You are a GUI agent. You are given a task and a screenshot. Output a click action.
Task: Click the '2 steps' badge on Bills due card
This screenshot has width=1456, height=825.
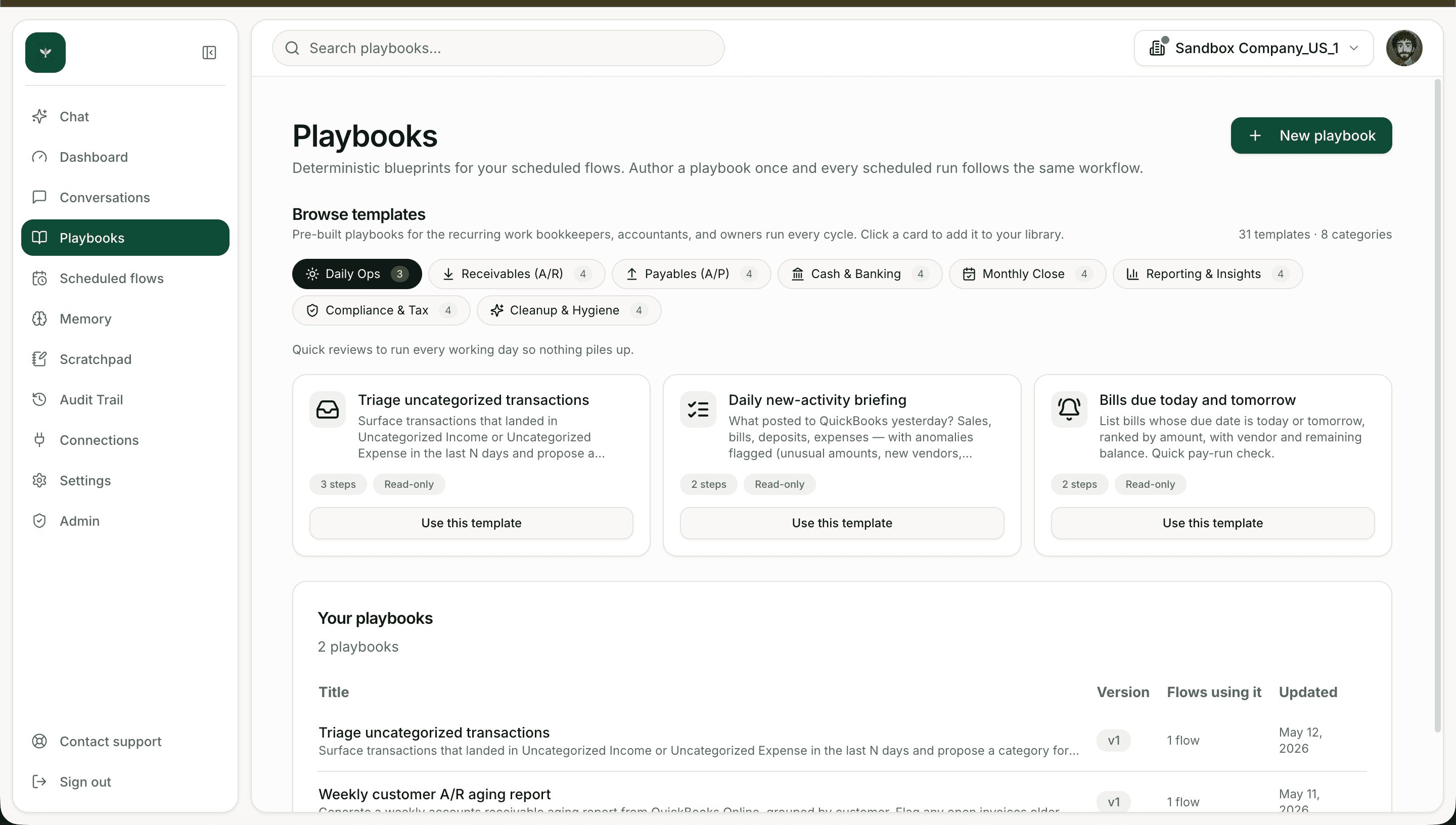tap(1079, 484)
